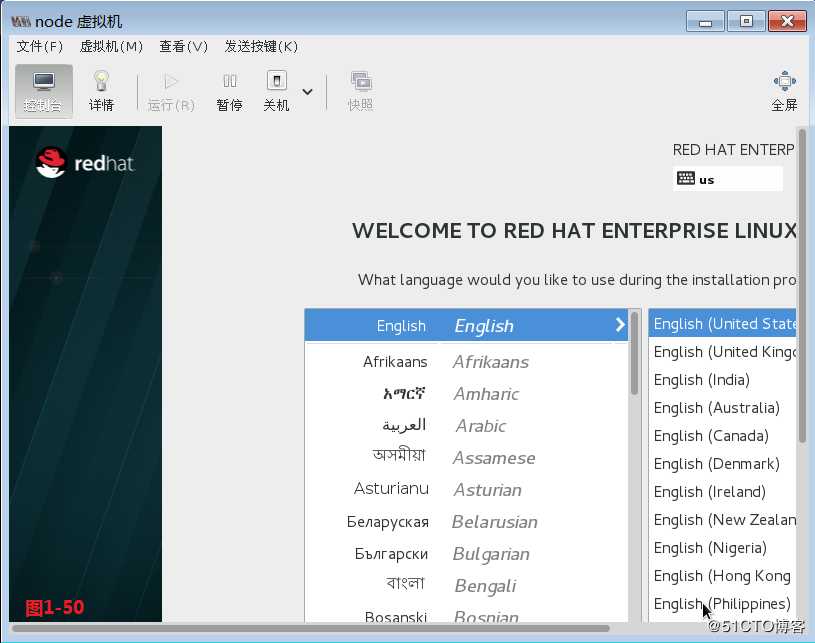Select Assamese language
Viewport: 815px width, 643px height.
(x=466, y=458)
